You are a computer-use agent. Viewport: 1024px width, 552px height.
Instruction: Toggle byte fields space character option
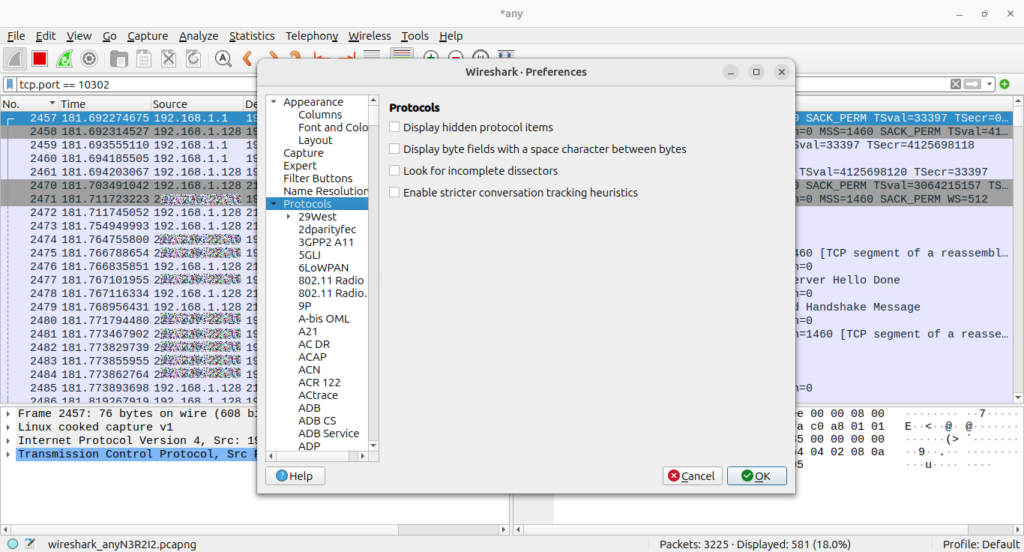click(394, 148)
